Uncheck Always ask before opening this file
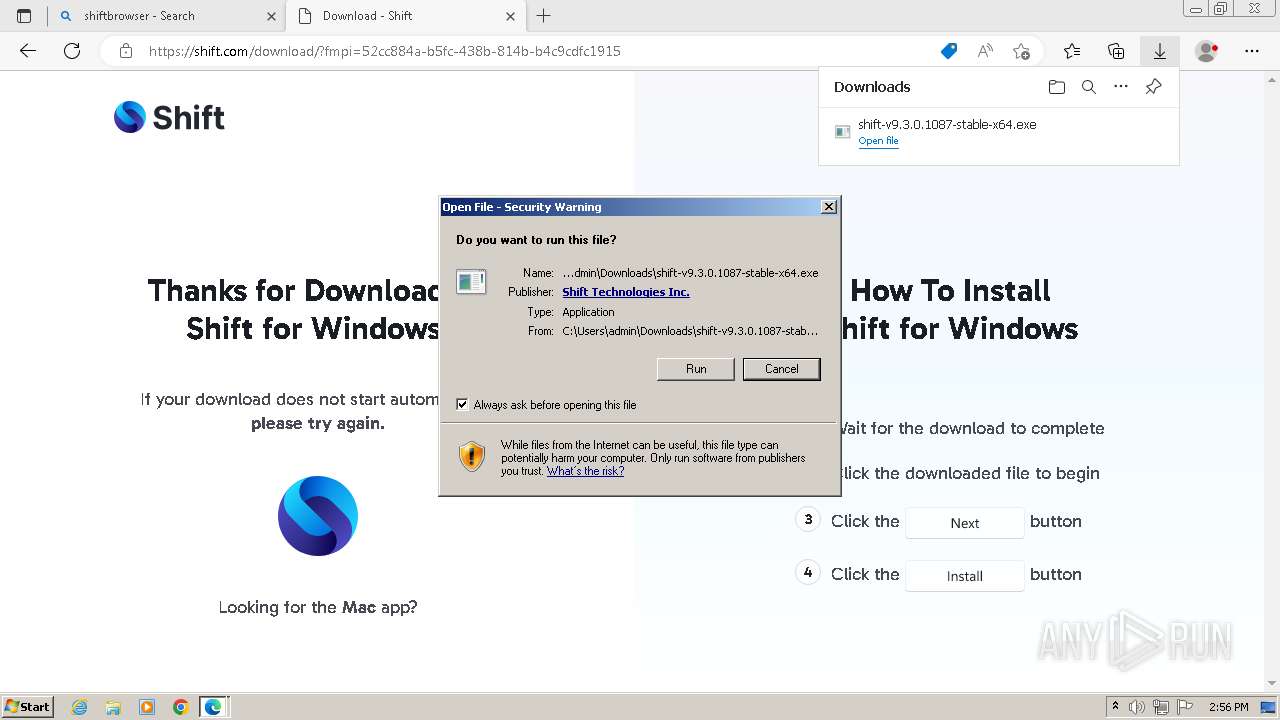The height and width of the screenshot is (720, 1280). [462, 405]
